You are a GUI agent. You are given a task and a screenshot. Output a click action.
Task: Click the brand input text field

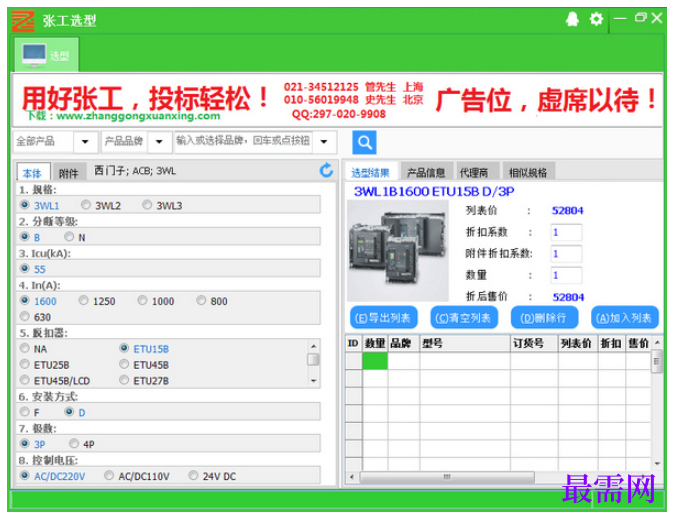(243, 141)
